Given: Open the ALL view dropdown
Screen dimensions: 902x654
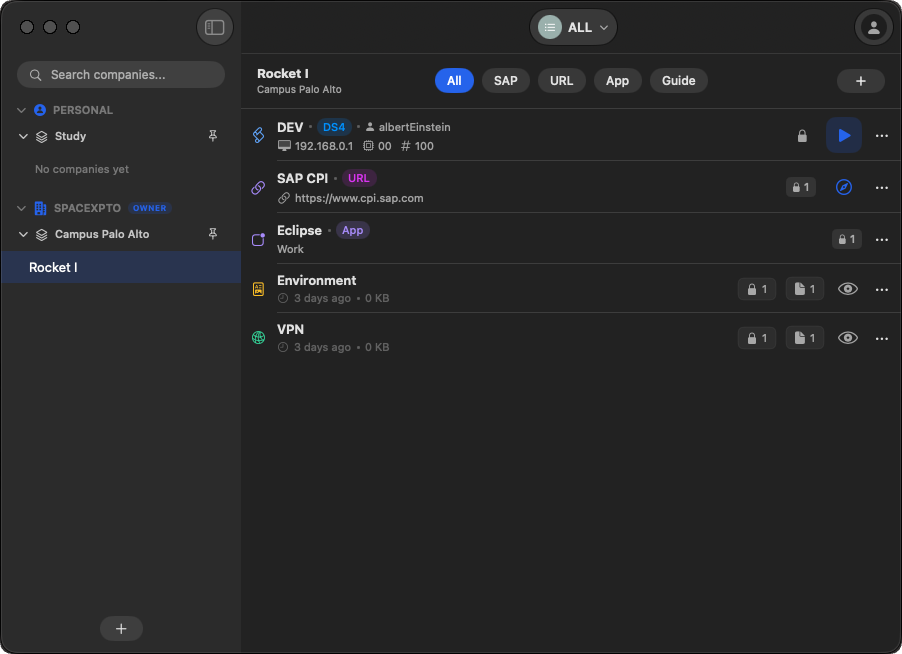Looking at the screenshot, I should click(x=573, y=27).
